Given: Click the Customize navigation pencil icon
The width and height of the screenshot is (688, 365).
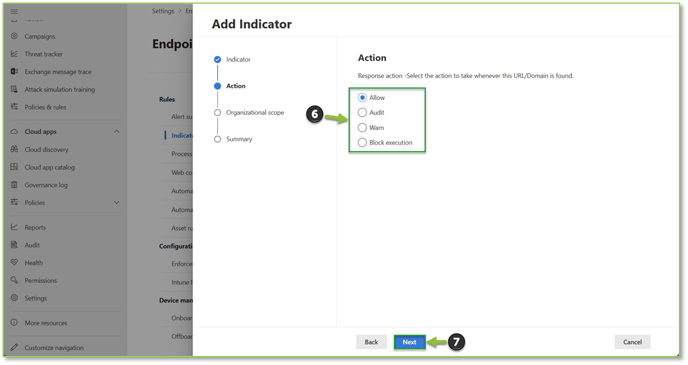Looking at the screenshot, I should pyautogui.click(x=14, y=347).
